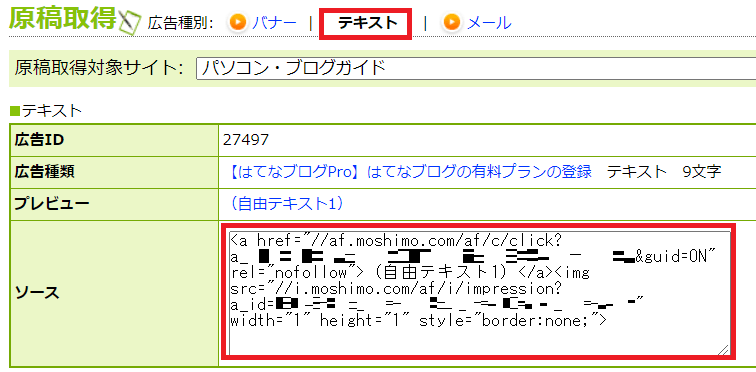Click the orange arrow icon beside バナー
756x372 pixels.
tap(238, 22)
